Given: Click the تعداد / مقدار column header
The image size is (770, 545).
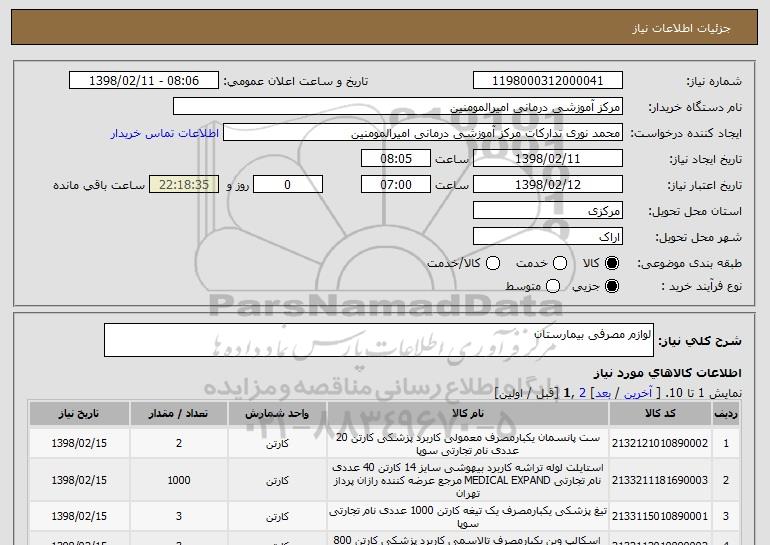Looking at the screenshot, I should click(178, 414).
